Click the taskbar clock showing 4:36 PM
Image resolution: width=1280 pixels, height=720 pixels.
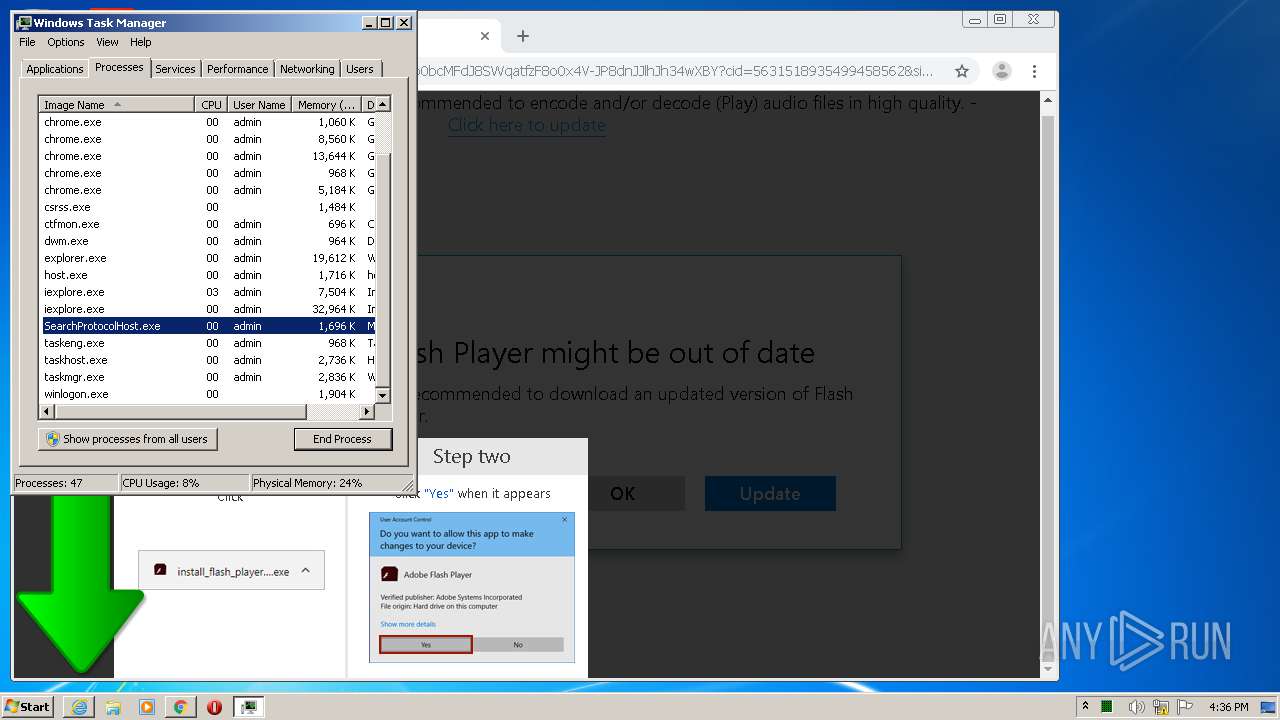[x=1228, y=707]
